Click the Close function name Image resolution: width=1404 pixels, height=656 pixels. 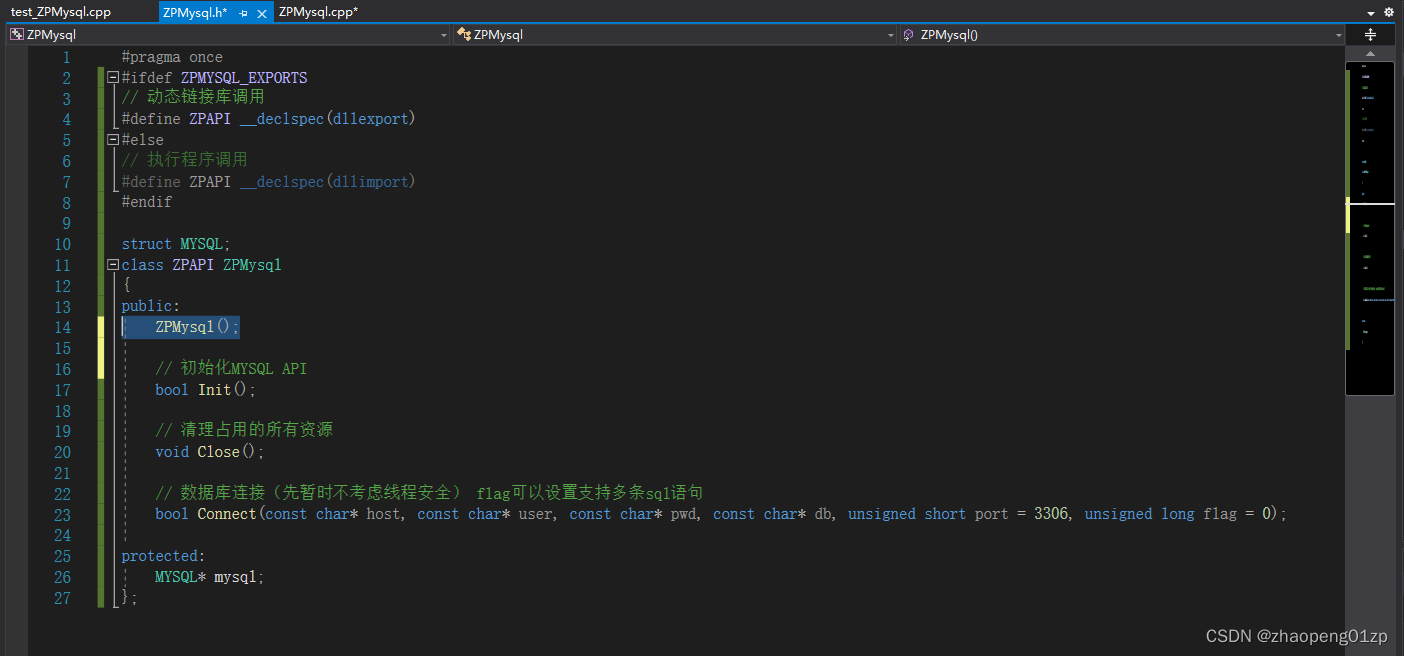coord(218,452)
